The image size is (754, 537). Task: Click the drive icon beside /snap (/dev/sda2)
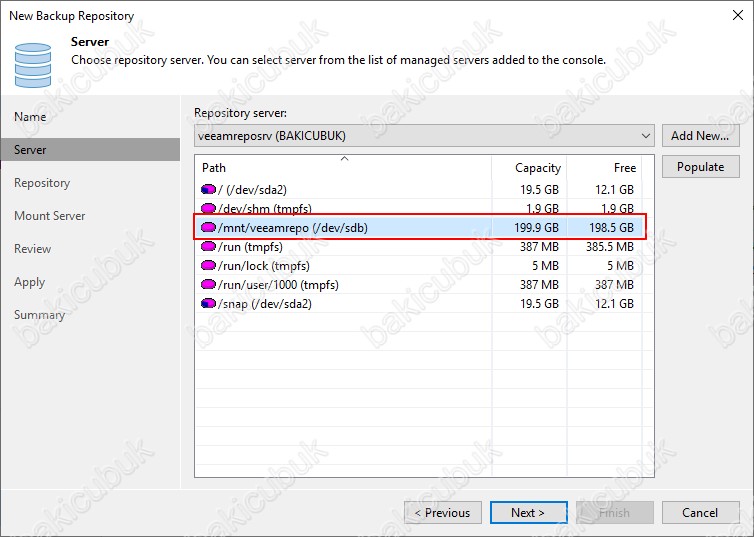coord(208,304)
